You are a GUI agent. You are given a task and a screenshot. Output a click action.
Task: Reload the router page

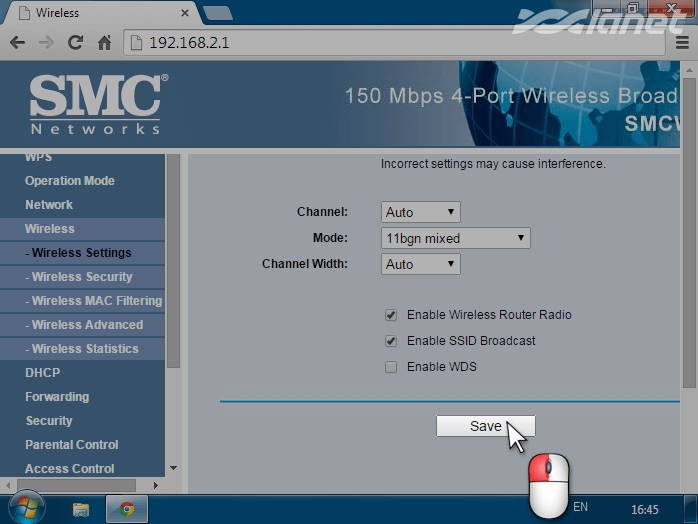75,43
